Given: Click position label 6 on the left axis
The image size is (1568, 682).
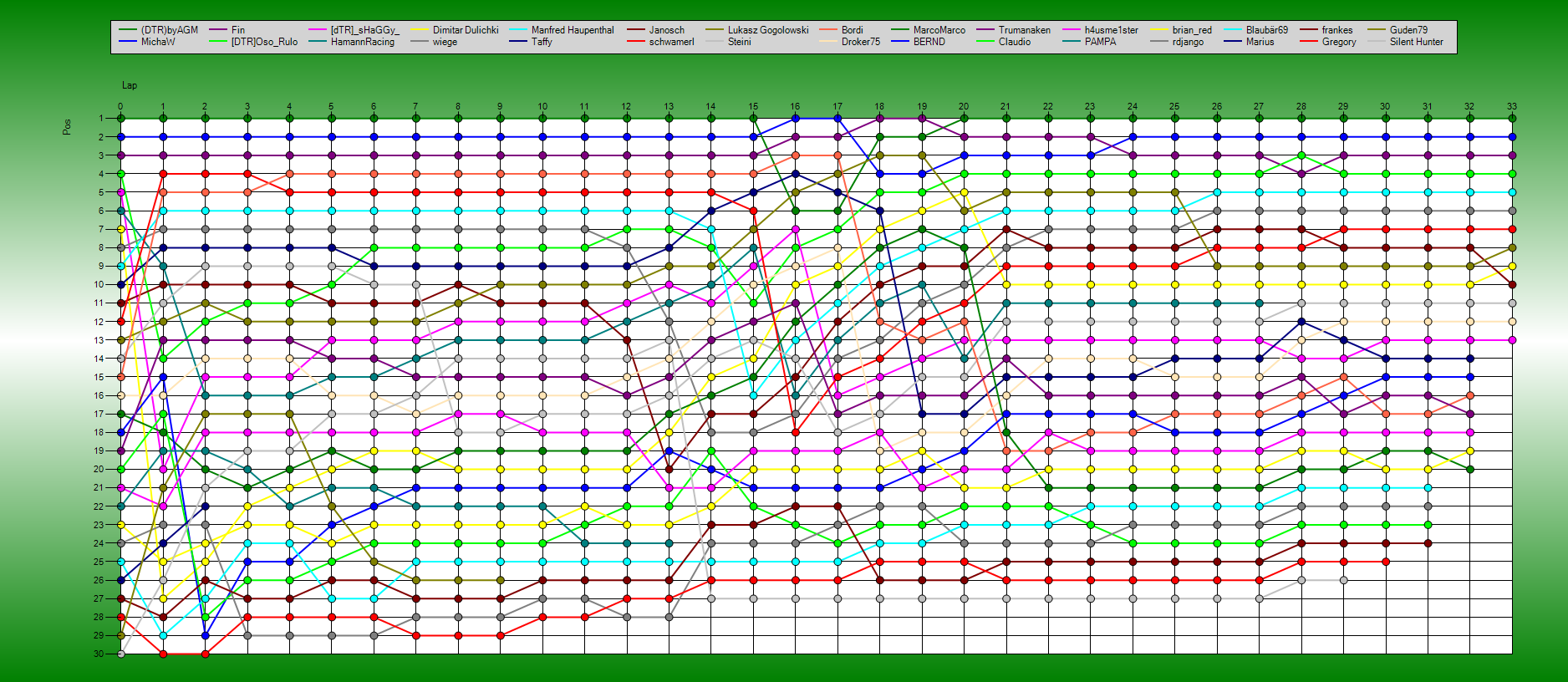Looking at the screenshot, I should click(100, 211).
